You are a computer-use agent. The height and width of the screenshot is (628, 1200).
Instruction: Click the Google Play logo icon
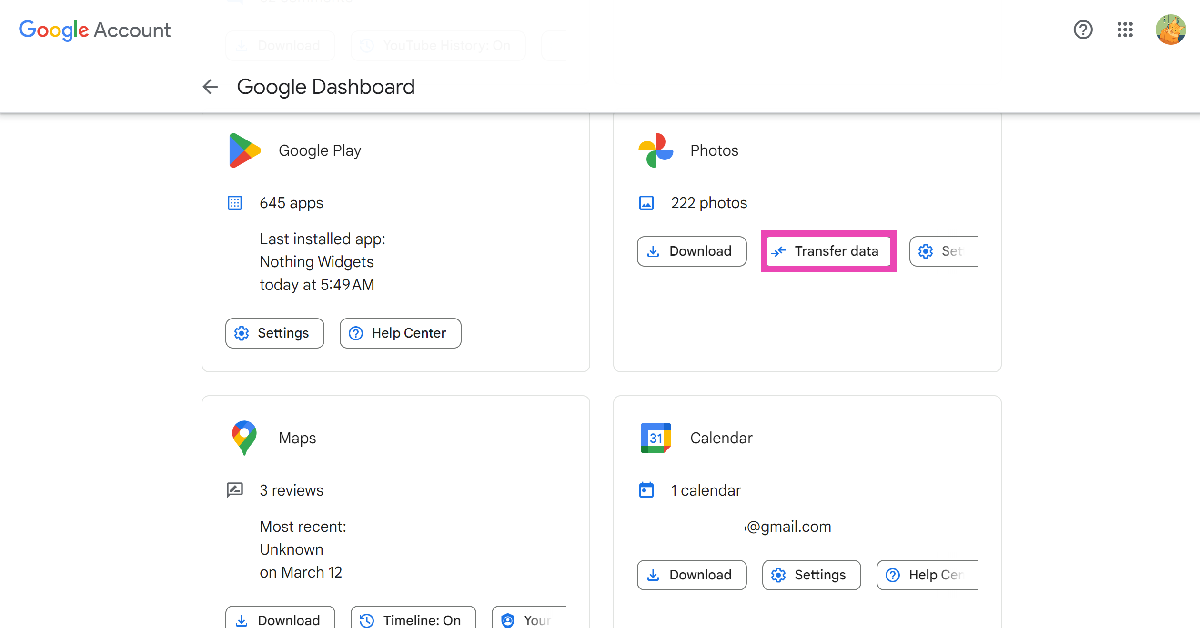pyautogui.click(x=244, y=150)
